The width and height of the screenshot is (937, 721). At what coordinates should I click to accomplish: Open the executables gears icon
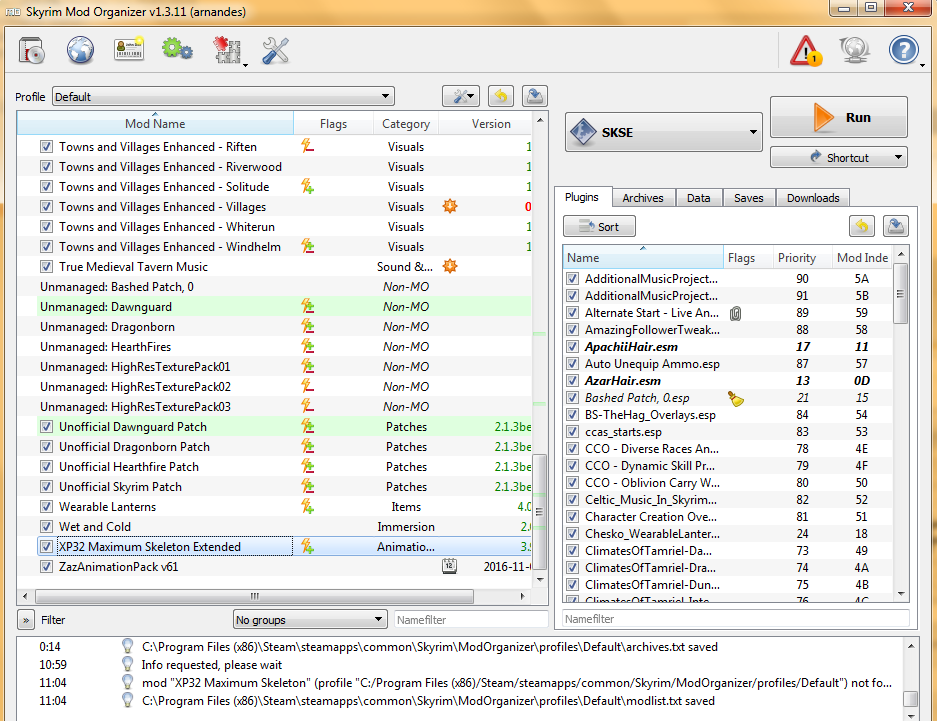[177, 49]
